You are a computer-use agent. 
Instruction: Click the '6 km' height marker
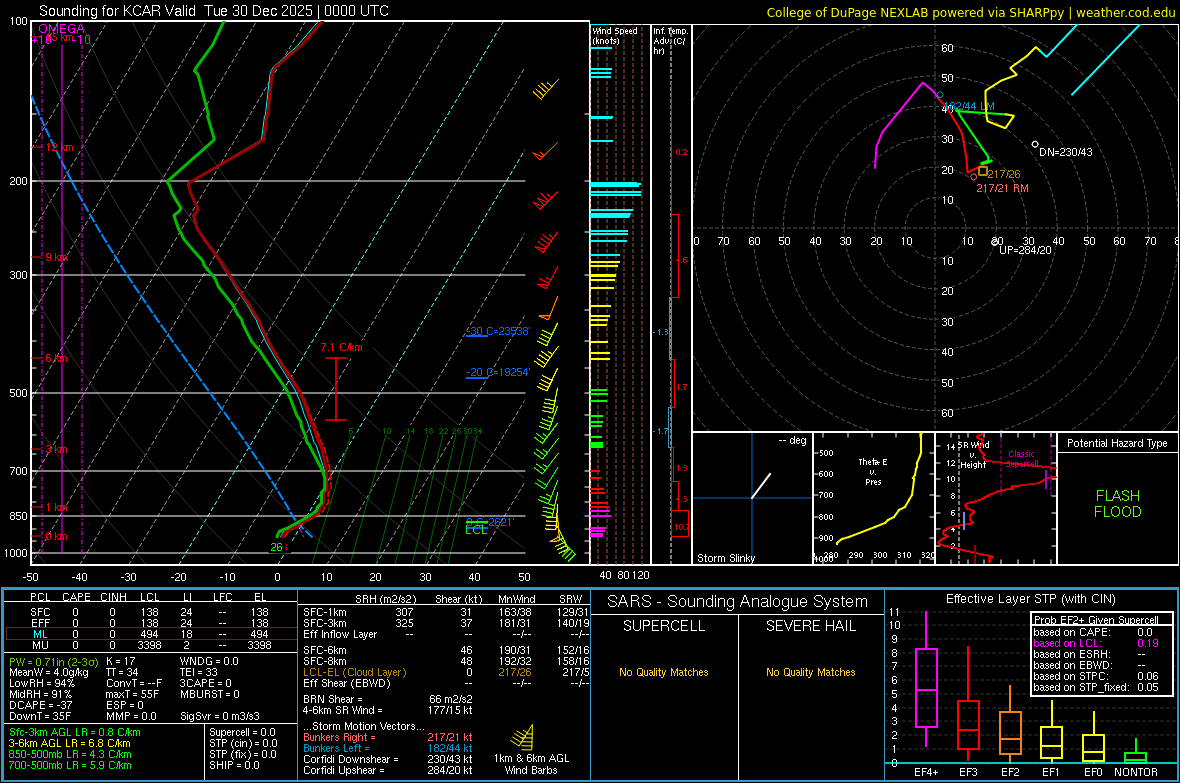click(x=56, y=358)
